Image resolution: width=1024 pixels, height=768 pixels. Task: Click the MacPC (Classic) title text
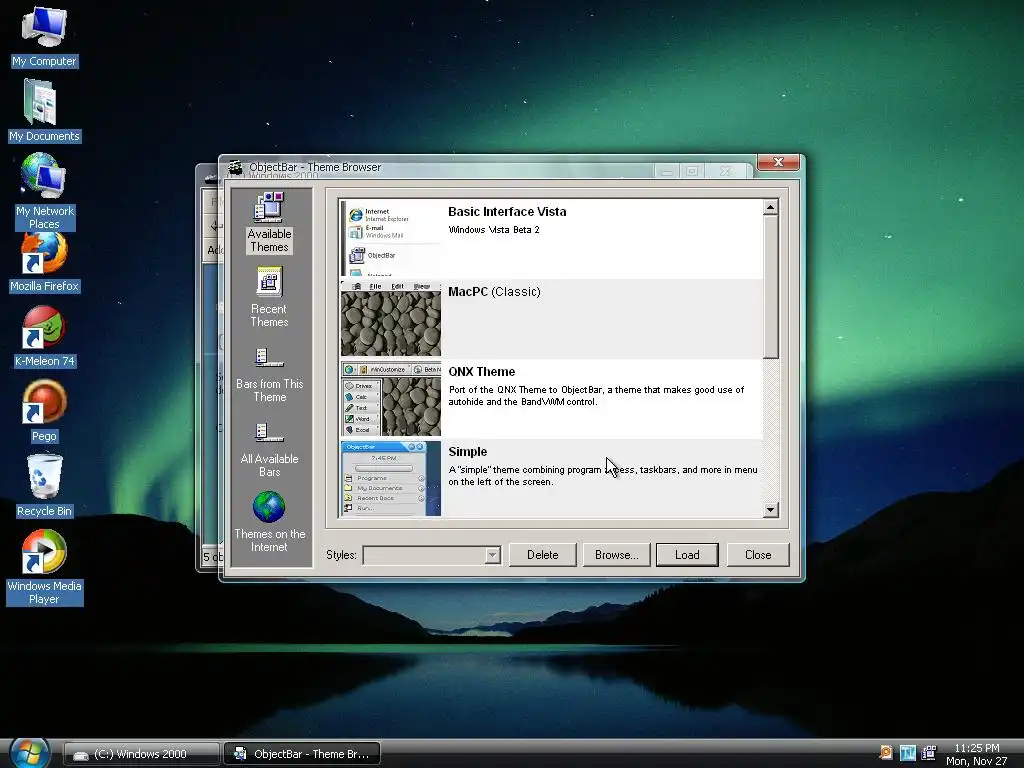pyautogui.click(x=494, y=292)
